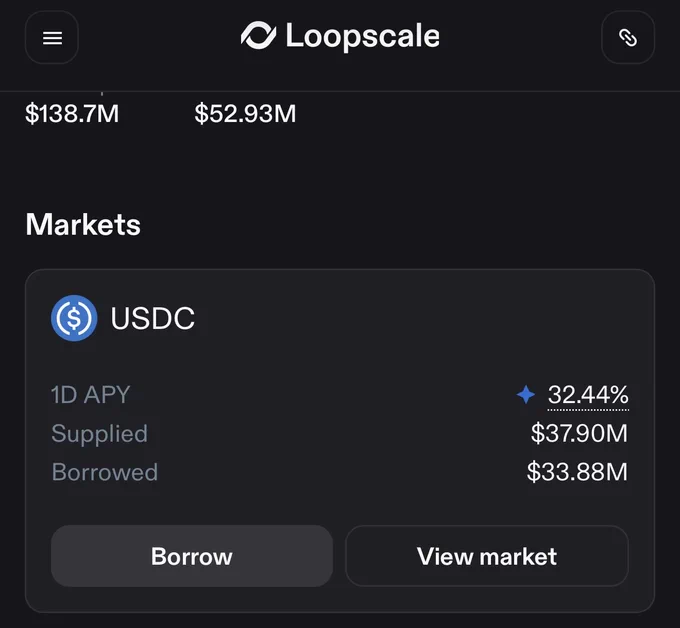Click the blue sparkle icon beside APY

point(526,395)
